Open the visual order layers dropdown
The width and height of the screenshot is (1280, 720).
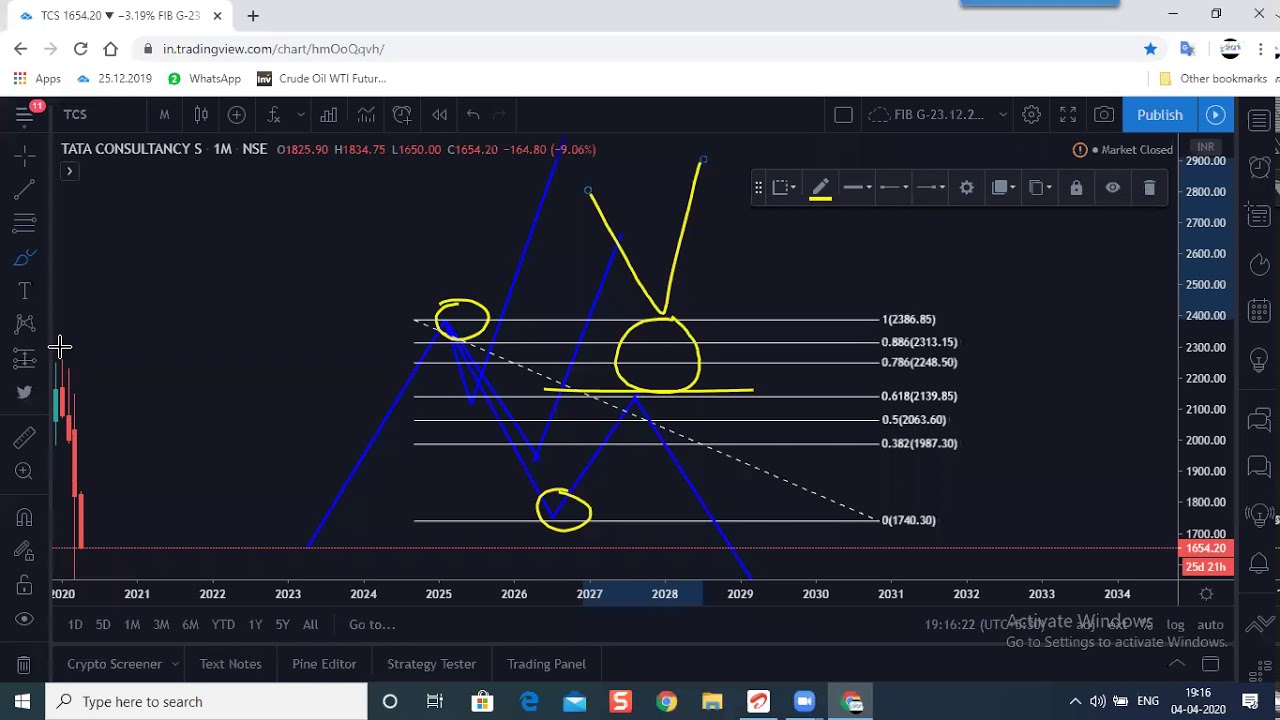pos(1003,187)
